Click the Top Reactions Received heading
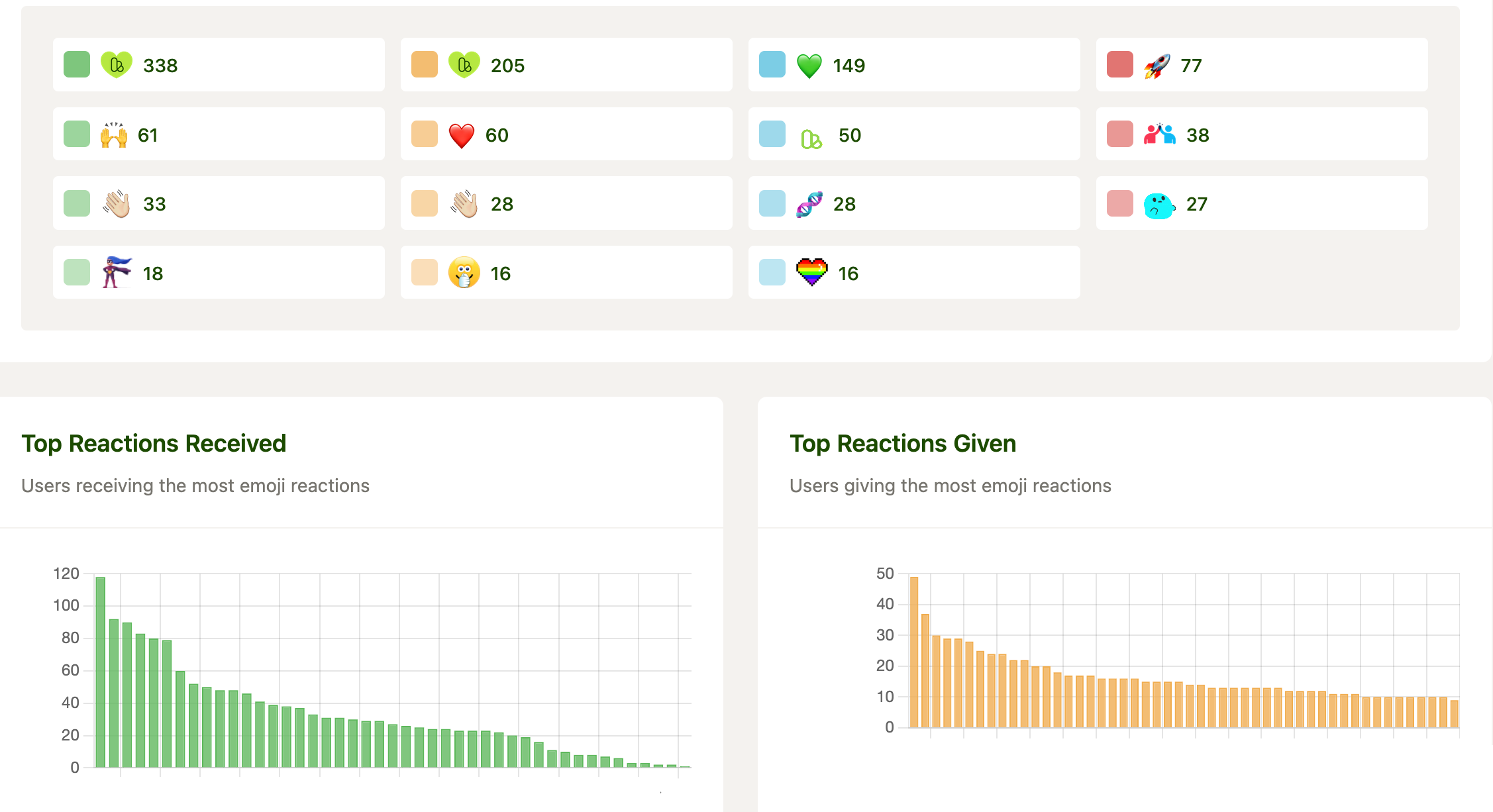The width and height of the screenshot is (1493, 812). (x=154, y=443)
